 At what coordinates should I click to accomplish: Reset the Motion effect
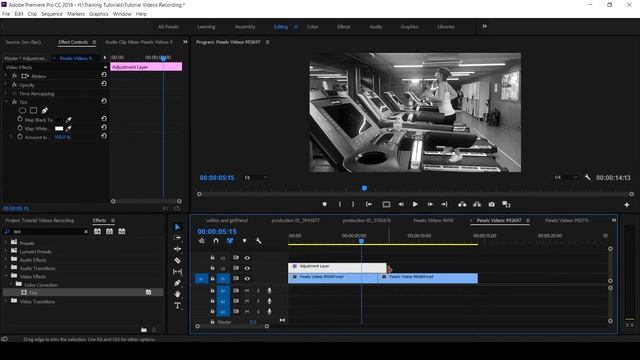click(104, 75)
